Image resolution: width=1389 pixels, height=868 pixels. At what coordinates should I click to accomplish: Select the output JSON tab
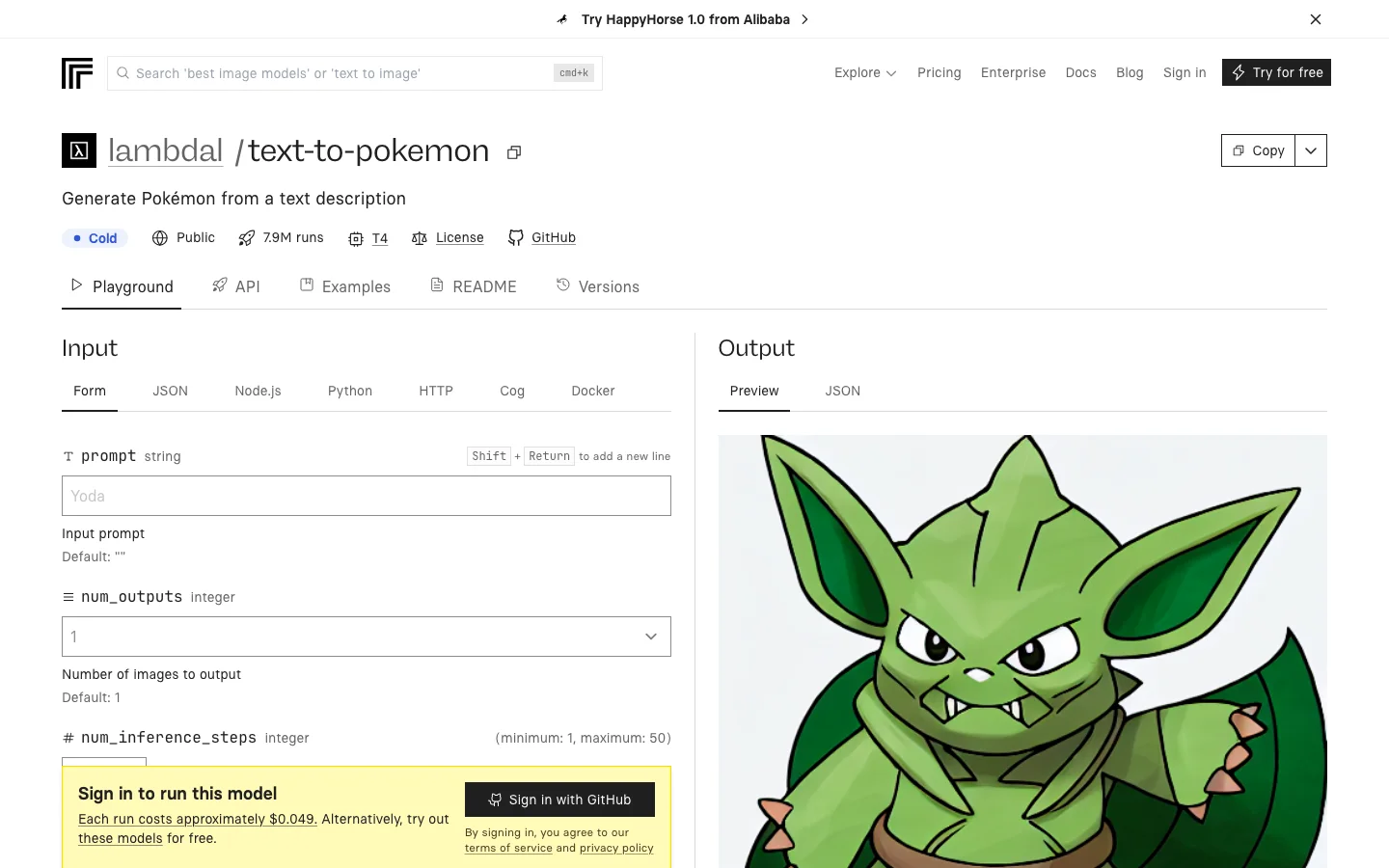pyautogui.click(x=843, y=391)
